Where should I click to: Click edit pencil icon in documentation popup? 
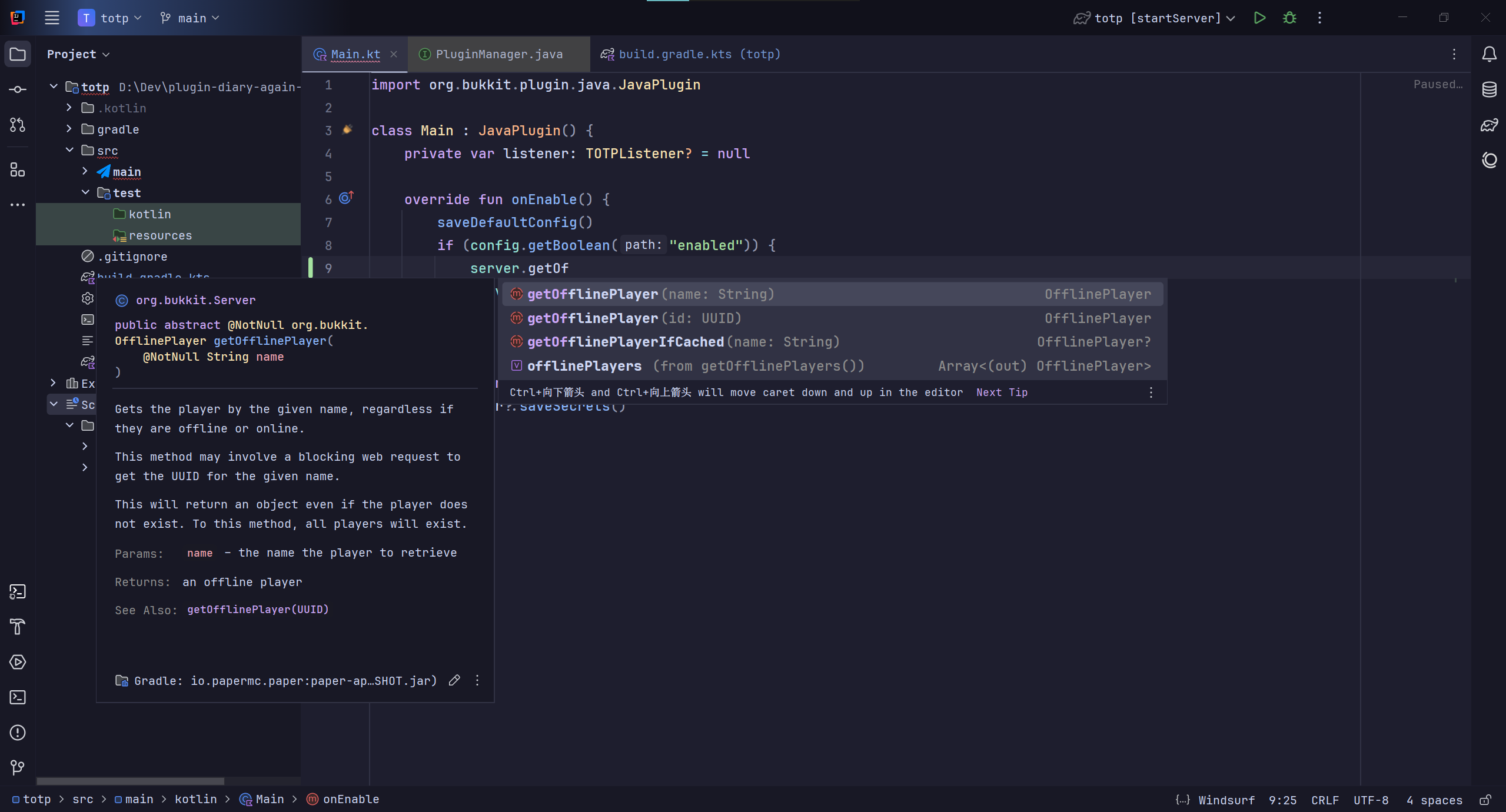[x=454, y=680]
